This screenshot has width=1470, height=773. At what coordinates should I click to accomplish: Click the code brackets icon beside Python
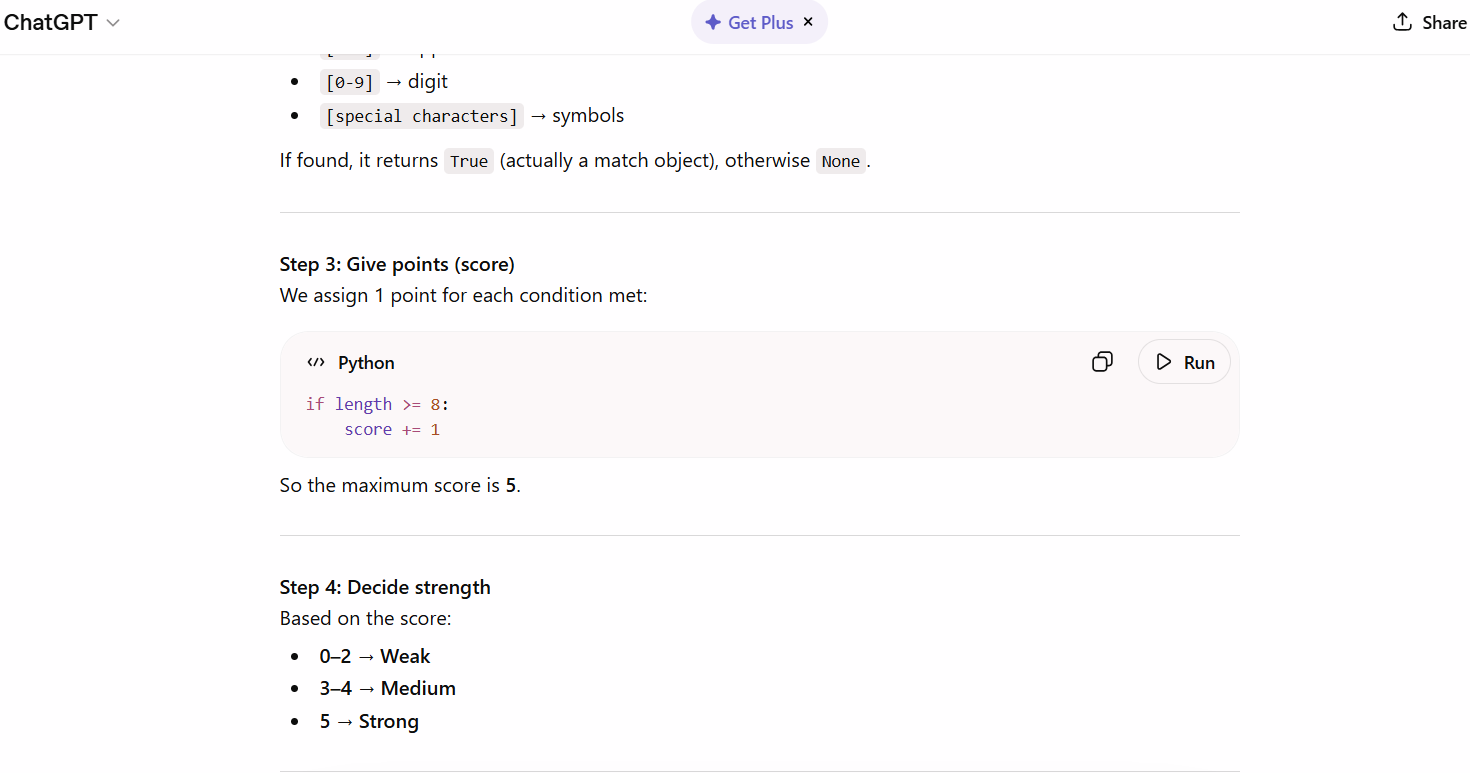[316, 363]
